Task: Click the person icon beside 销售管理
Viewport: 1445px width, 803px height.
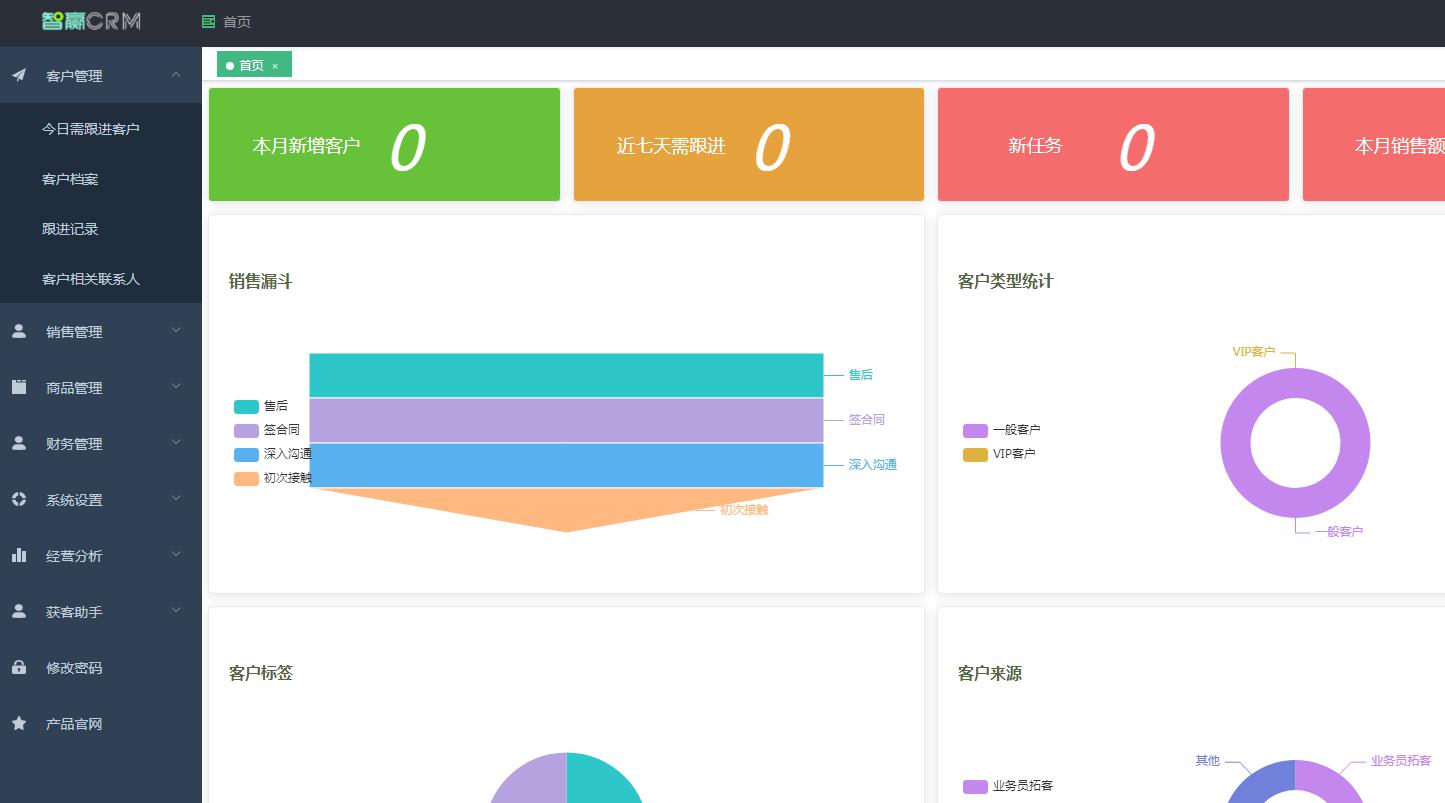Action: (x=19, y=331)
